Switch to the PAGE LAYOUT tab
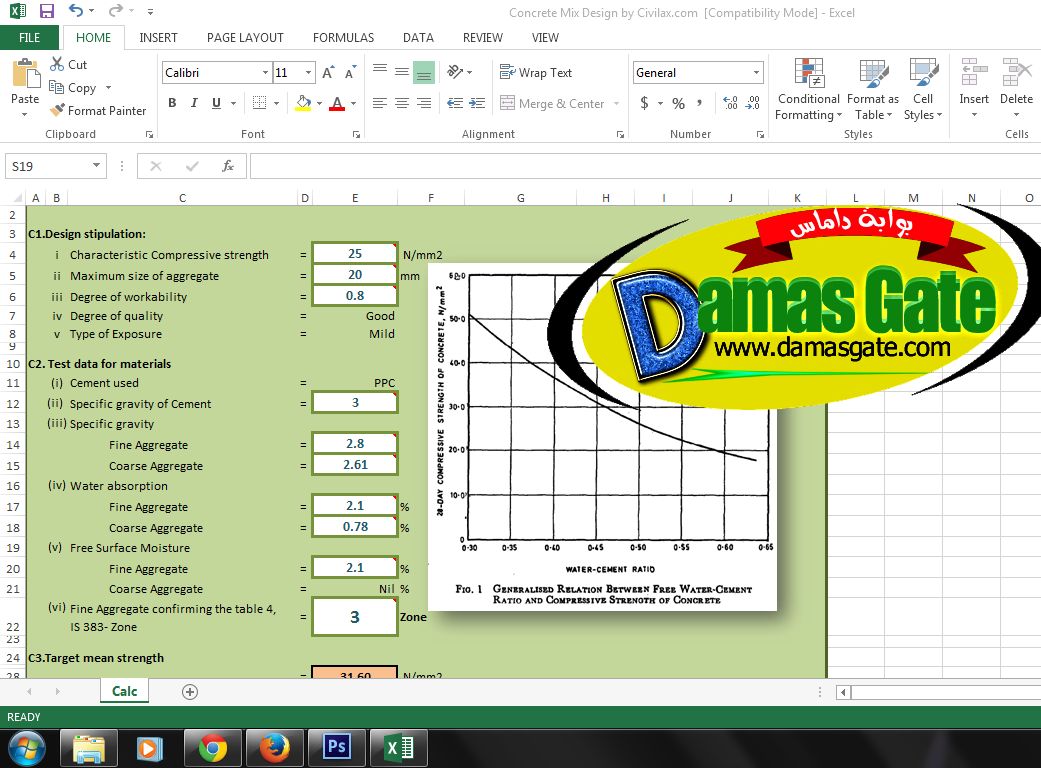This screenshot has height=768, width=1041. point(245,38)
